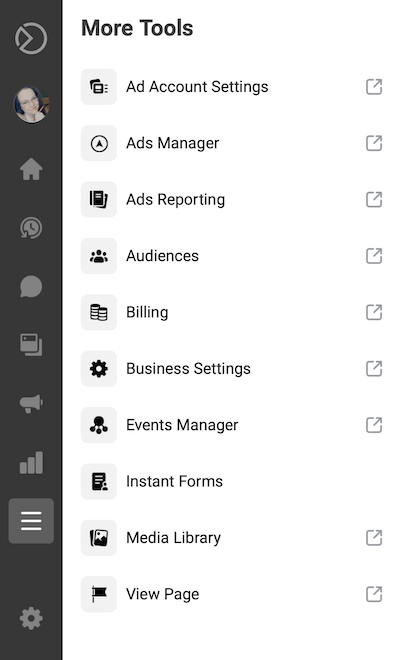Open Ads Manager external link arrow

click(374, 143)
